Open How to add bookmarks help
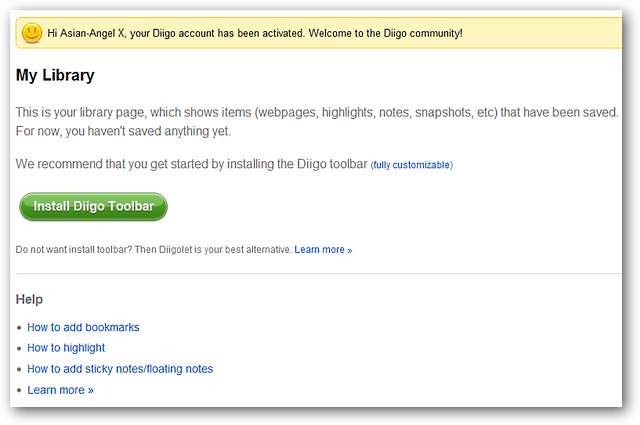This screenshot has height=425, width=640. 83,327
